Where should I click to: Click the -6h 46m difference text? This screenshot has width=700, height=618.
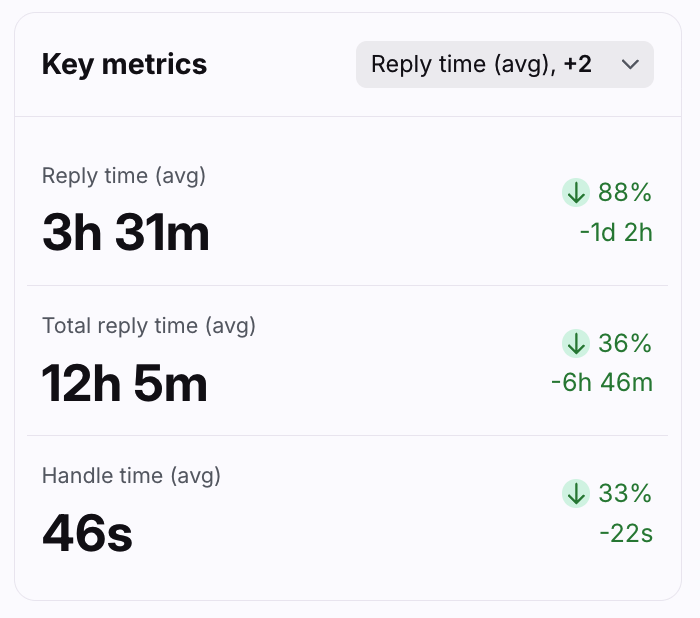click(602, 383)
